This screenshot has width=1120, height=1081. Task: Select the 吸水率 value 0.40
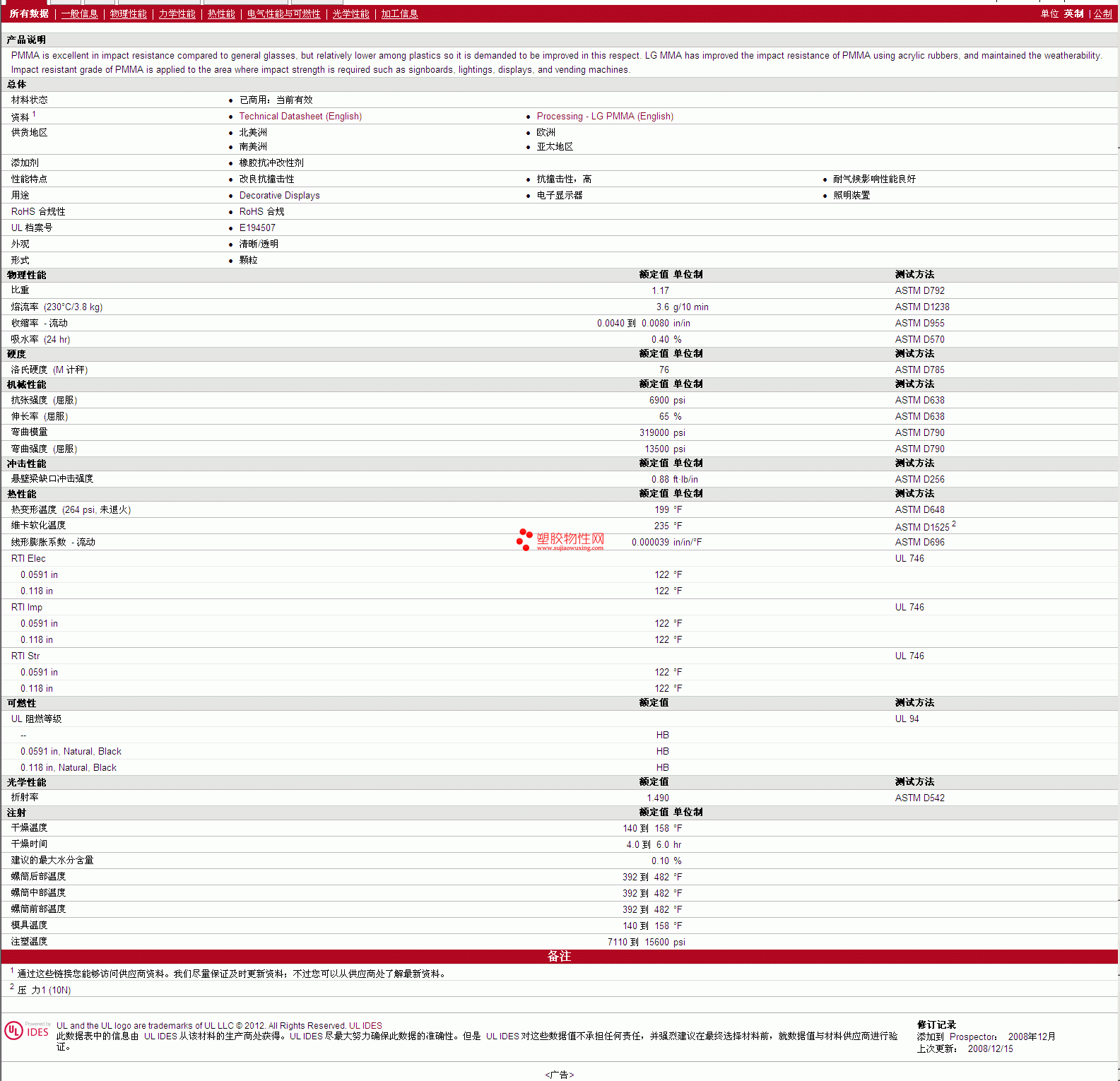point(660,340)
